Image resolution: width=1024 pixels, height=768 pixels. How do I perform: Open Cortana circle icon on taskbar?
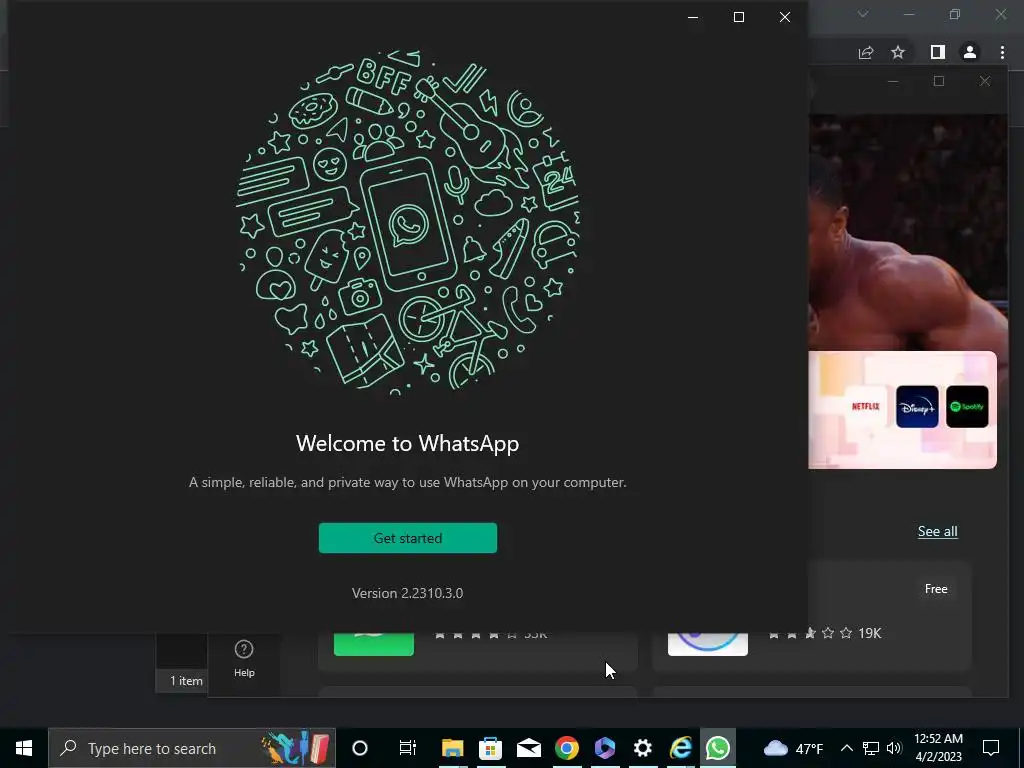tap(360, 748)
